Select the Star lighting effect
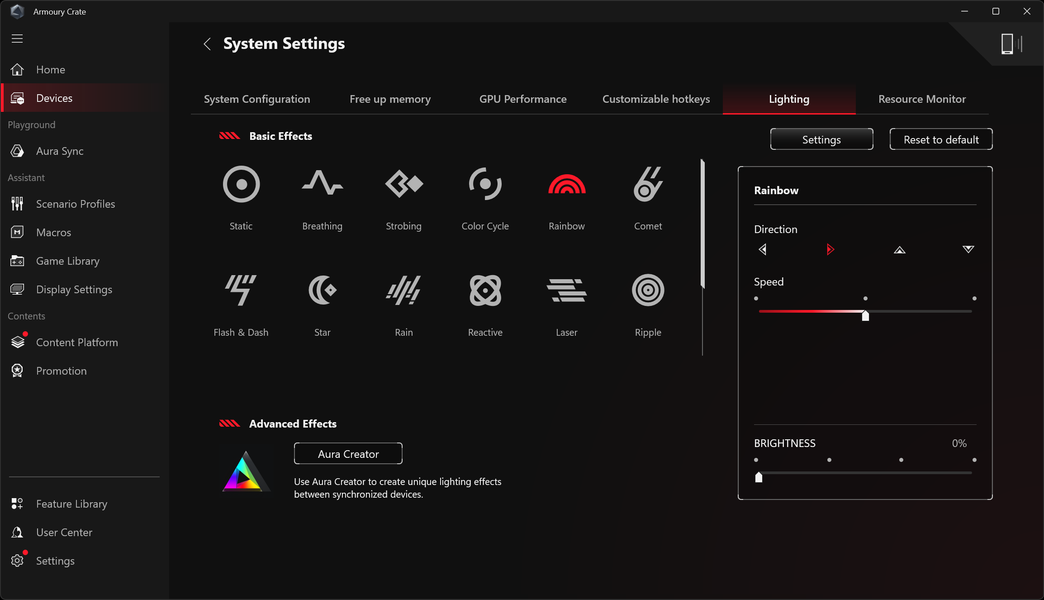The height and width of the screenshot is (600, 1044). click(x=322, y=304)
